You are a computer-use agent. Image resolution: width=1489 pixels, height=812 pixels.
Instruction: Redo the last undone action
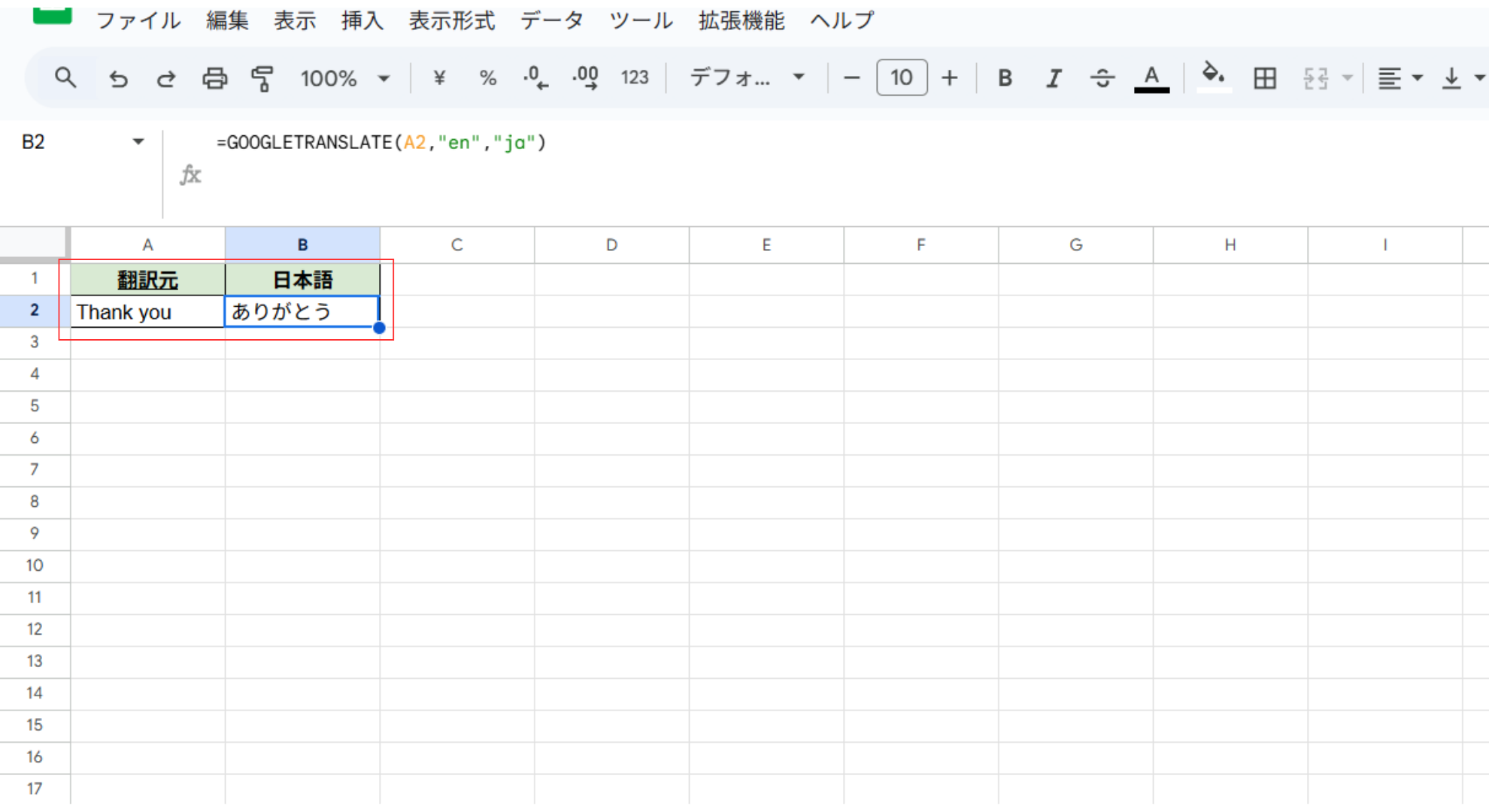click(166, 78)
